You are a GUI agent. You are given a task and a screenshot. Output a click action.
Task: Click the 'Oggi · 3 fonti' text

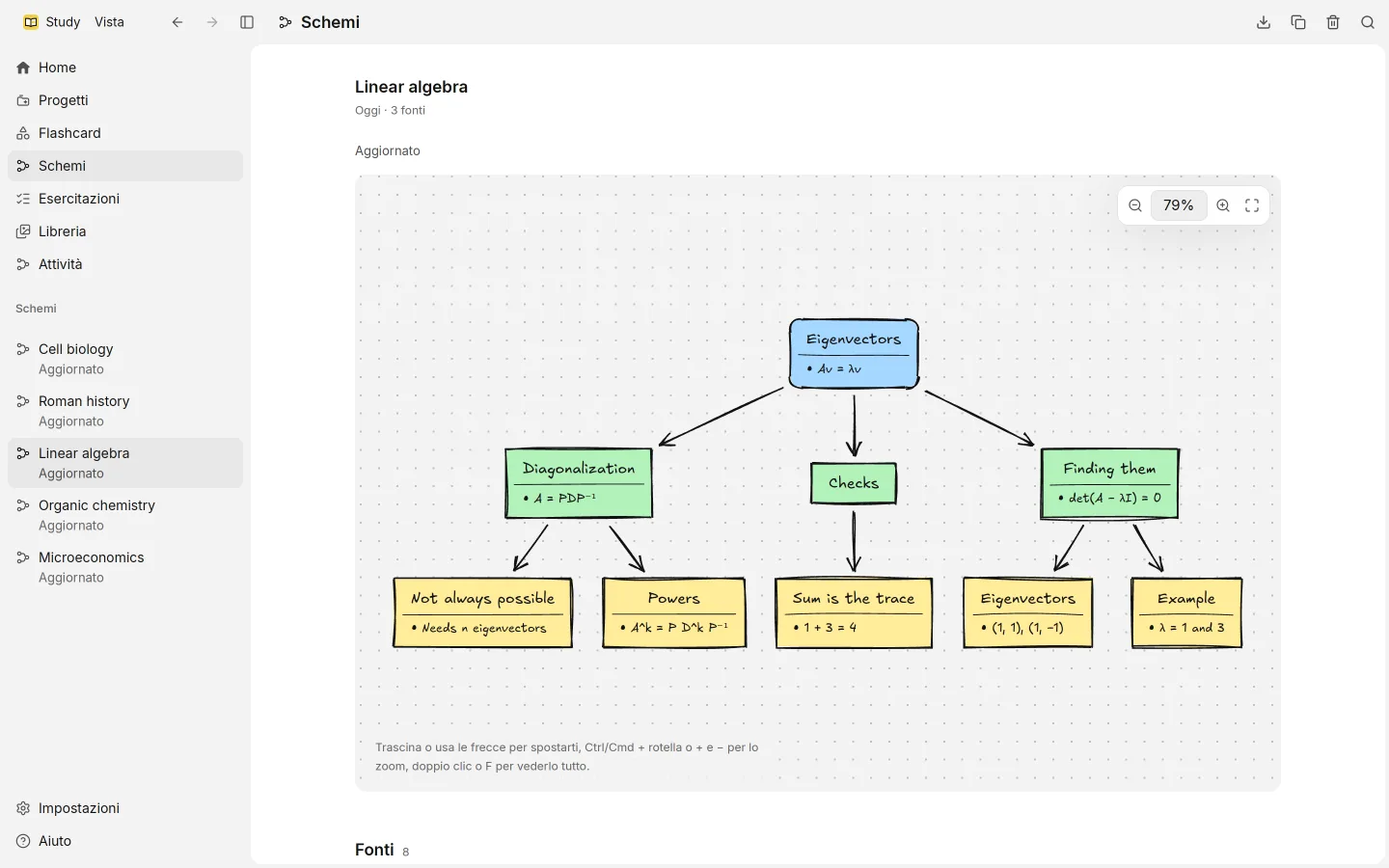(x=390, y=110)
